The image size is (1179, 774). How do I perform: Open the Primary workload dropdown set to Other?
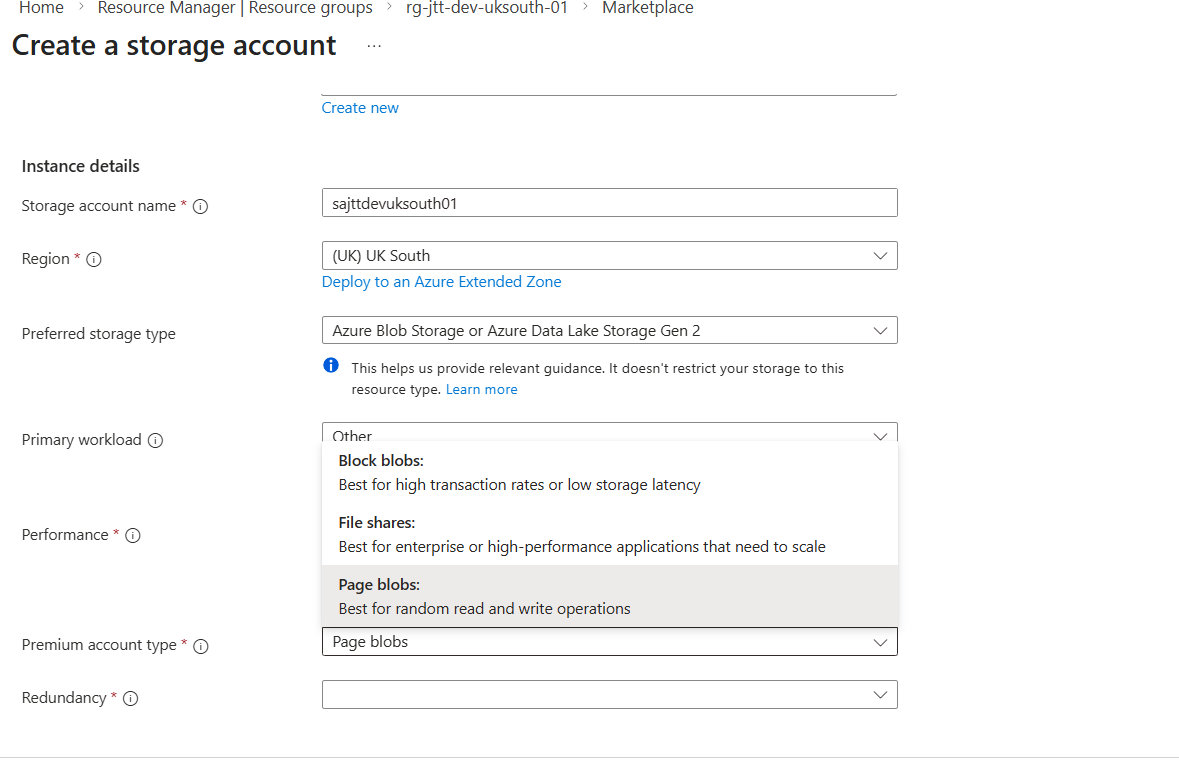click(x=609, y=435)
